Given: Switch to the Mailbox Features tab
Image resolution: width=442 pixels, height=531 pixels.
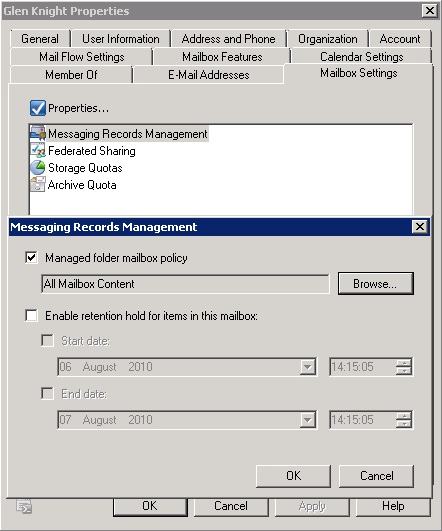Looking at the screenshot, I should pos(222,57).
